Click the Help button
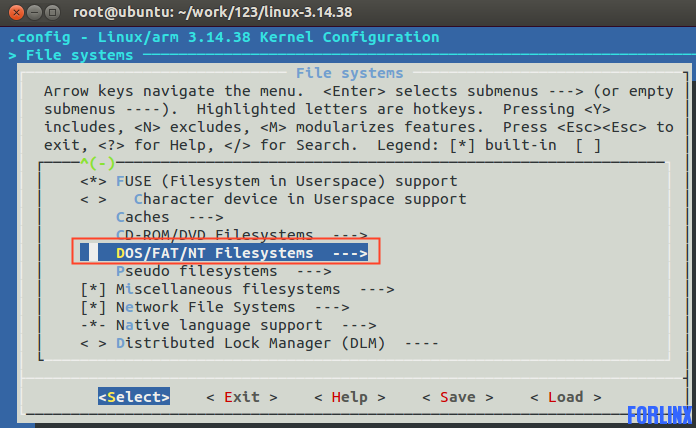 coord(350,397)
